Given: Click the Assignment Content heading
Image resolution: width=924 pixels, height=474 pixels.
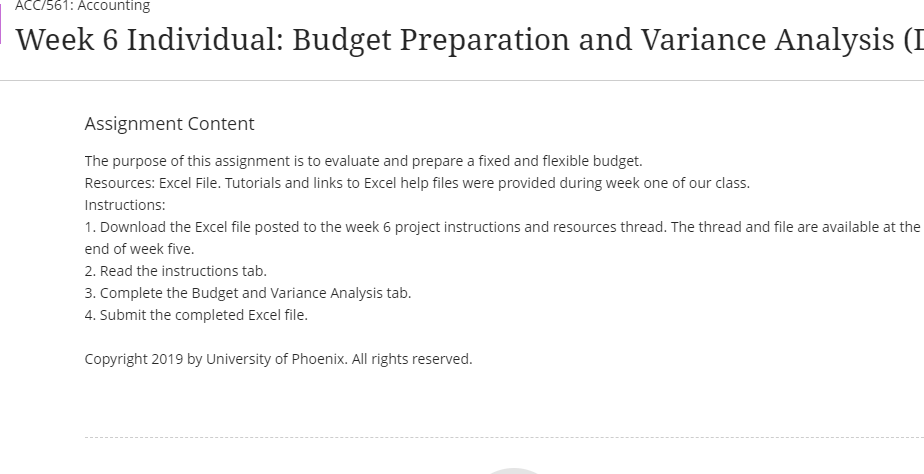Looking at the screenshot, I should [x=170, y=124].
